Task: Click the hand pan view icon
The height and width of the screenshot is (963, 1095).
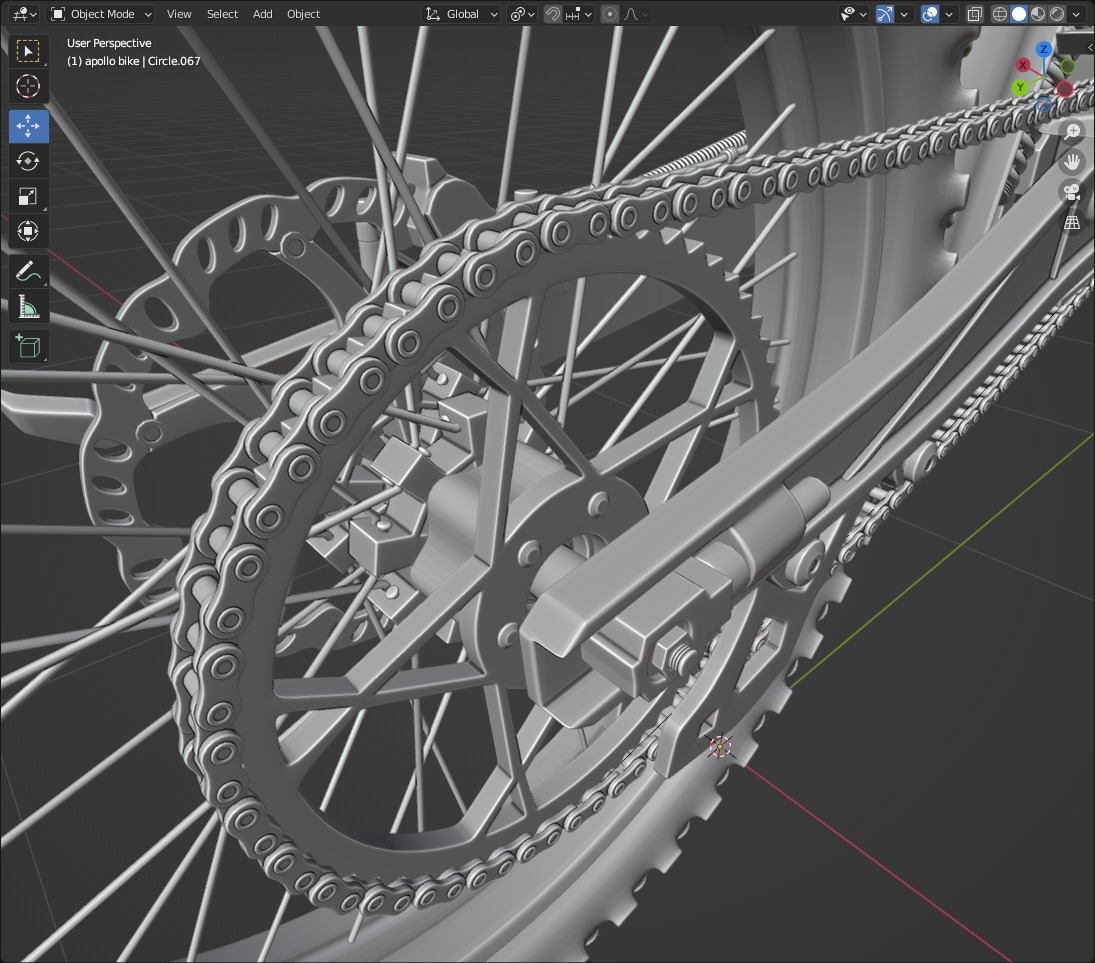Action: coord(1072,162)
